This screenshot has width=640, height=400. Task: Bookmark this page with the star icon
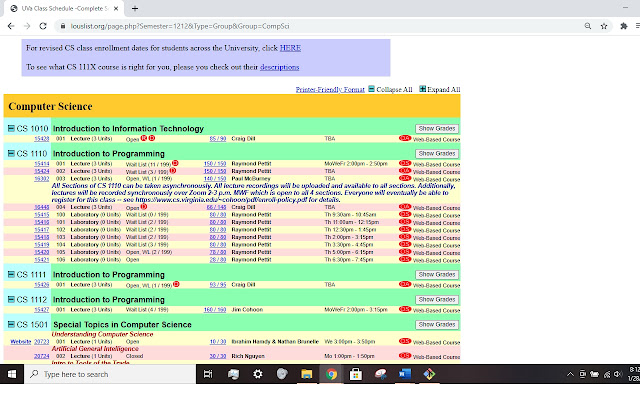(604, 26)
